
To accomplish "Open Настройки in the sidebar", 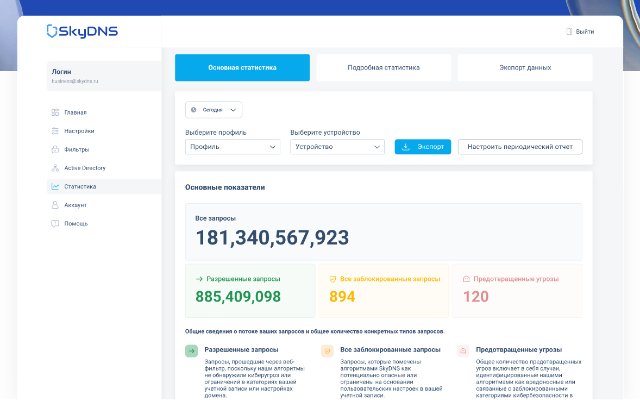I will 104,131.
